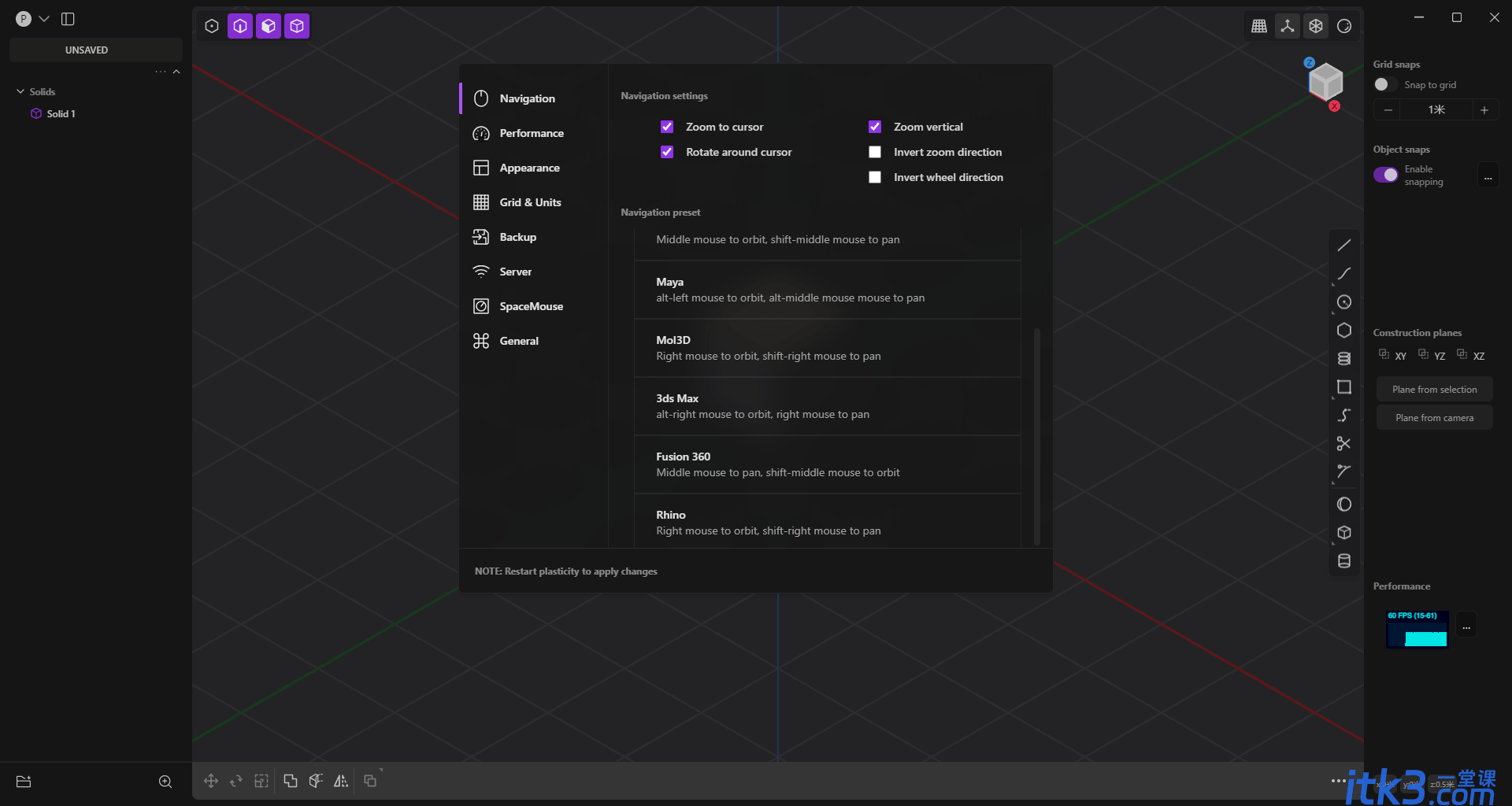The image size is (1512, 806).
Task: Open the P profile dropdown arrow
Action: pos(44,19)
